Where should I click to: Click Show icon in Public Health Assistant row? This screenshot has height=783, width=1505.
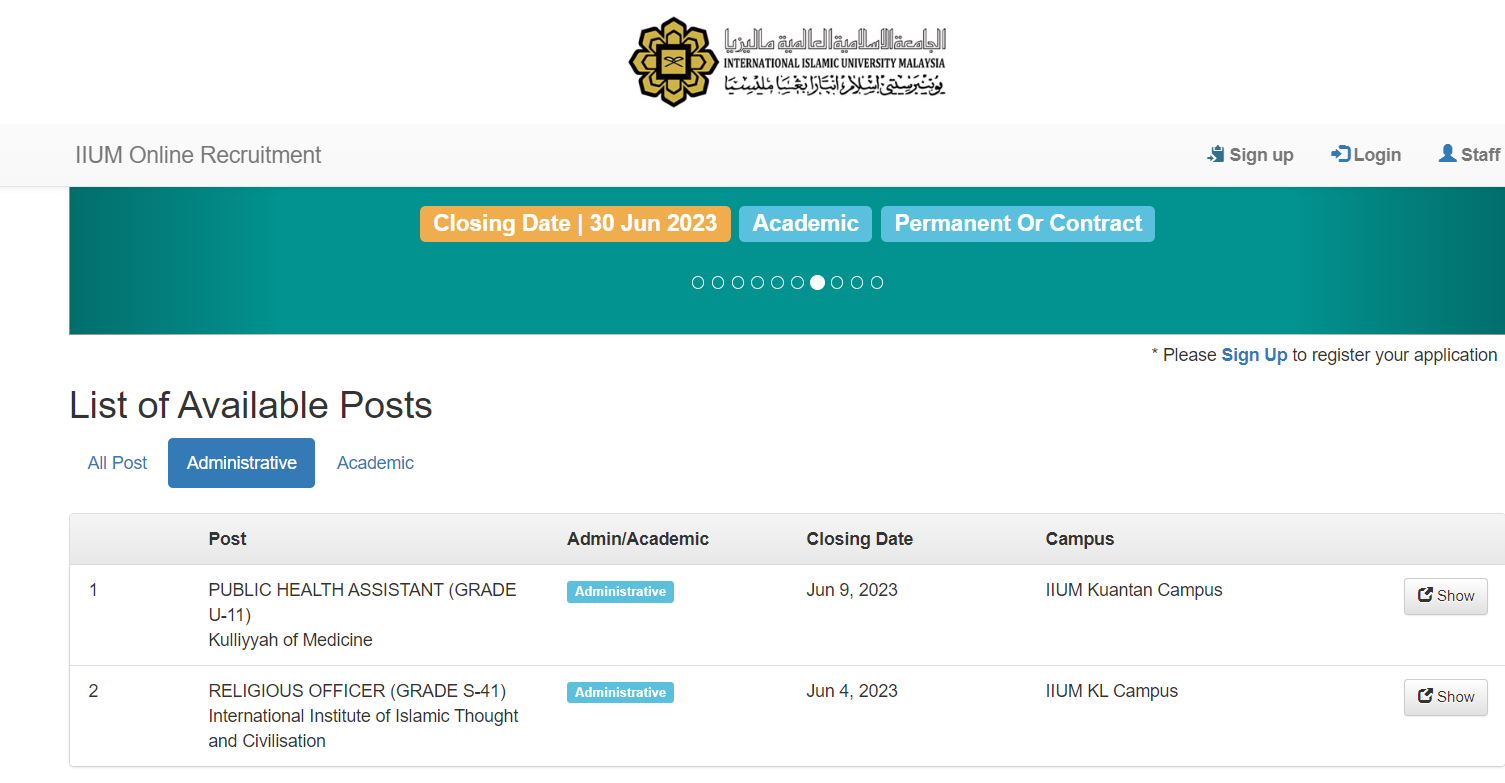[1425, 596]
